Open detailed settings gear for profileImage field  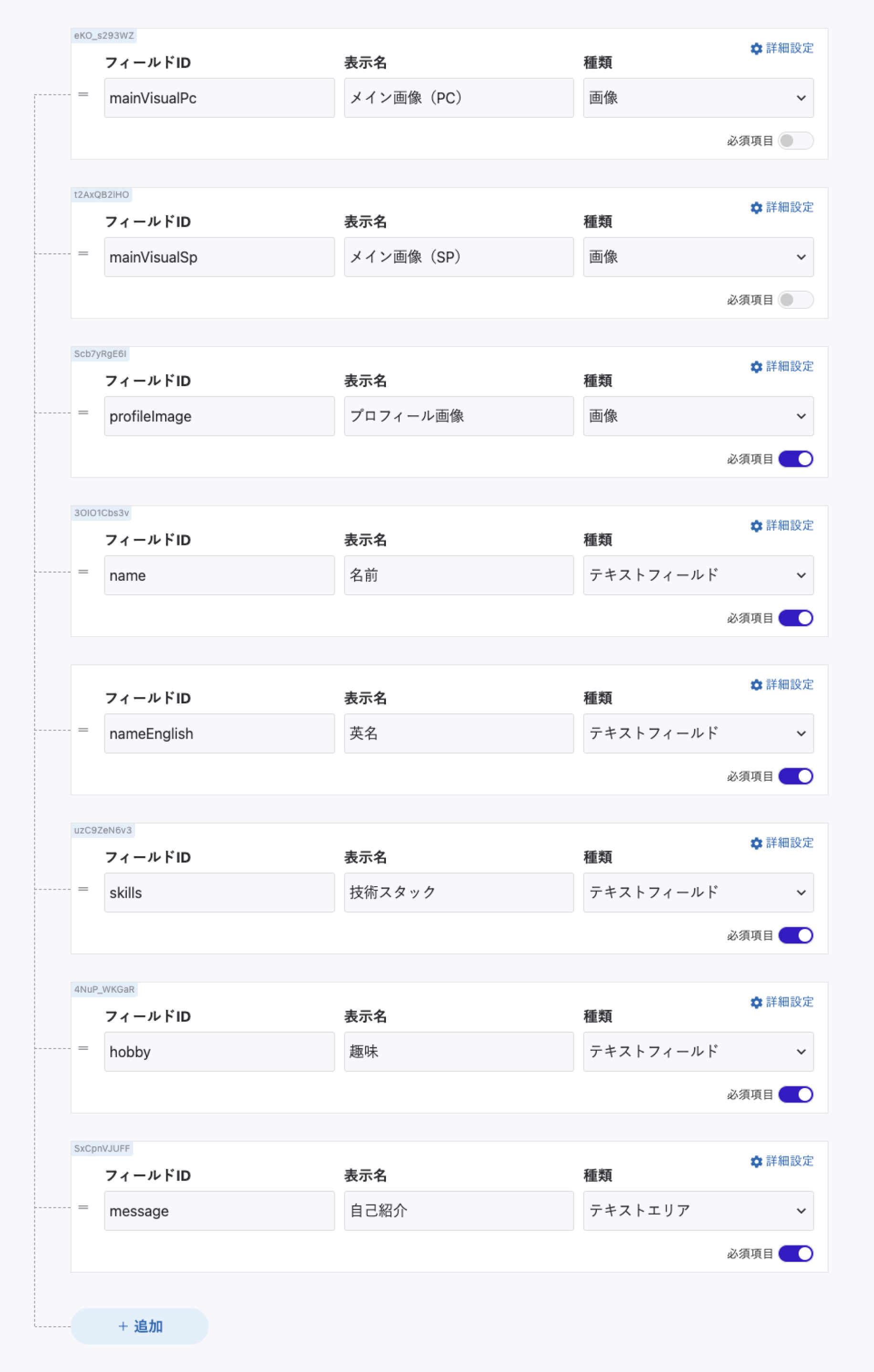coord(756,367)
